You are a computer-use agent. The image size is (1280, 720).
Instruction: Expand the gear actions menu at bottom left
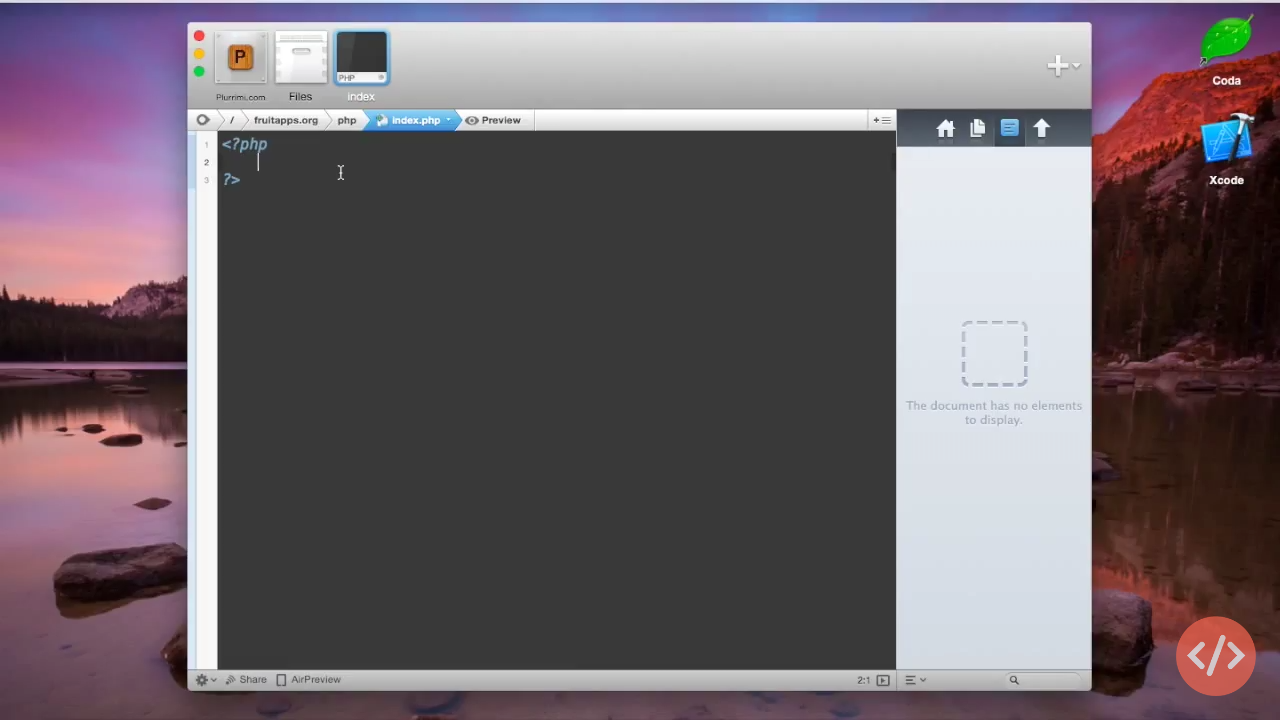point(205,680)
